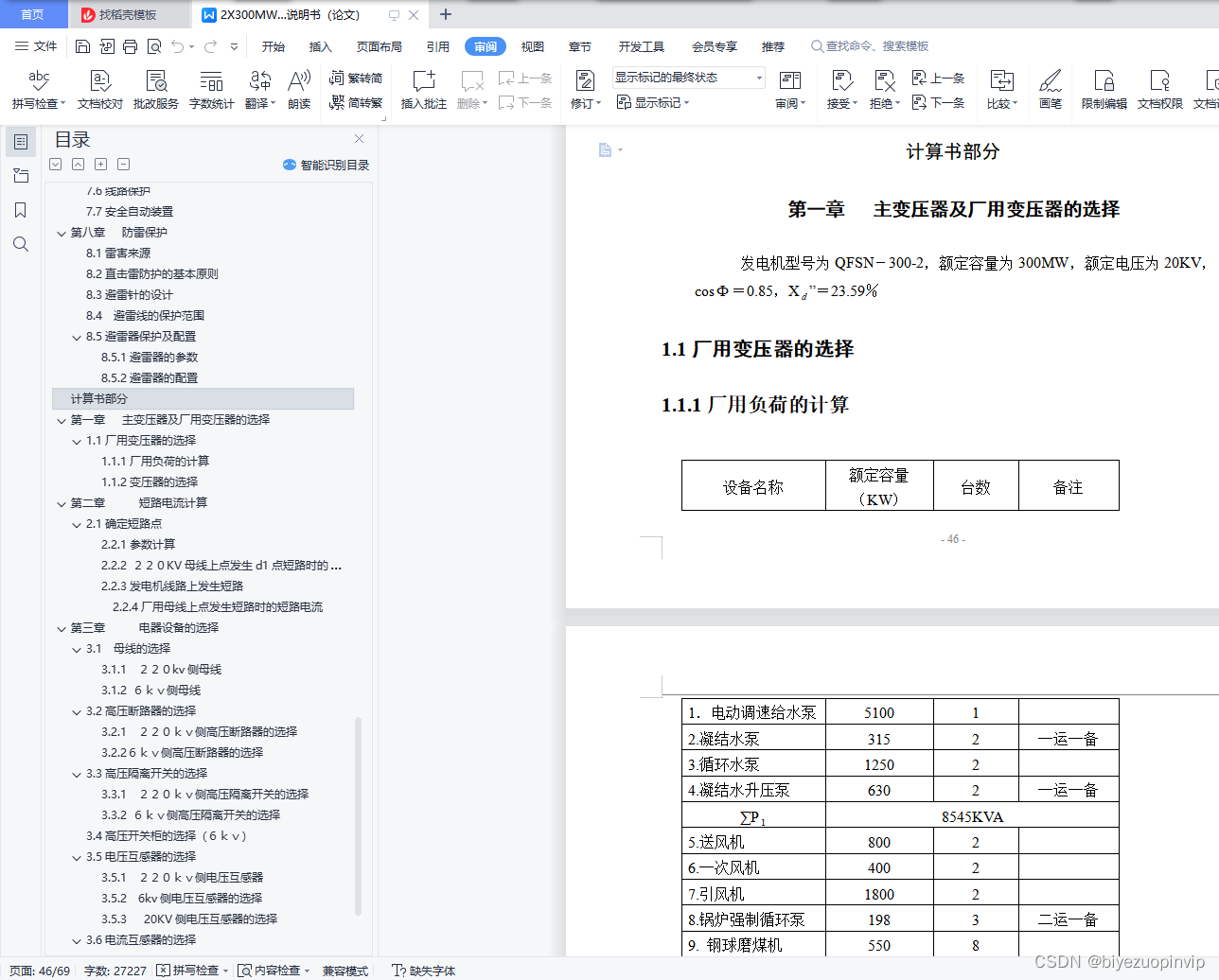Switch to the 引用 ribbon tab
The width and height of the screenshot is (1219, 980).
[x=438, y=46]
